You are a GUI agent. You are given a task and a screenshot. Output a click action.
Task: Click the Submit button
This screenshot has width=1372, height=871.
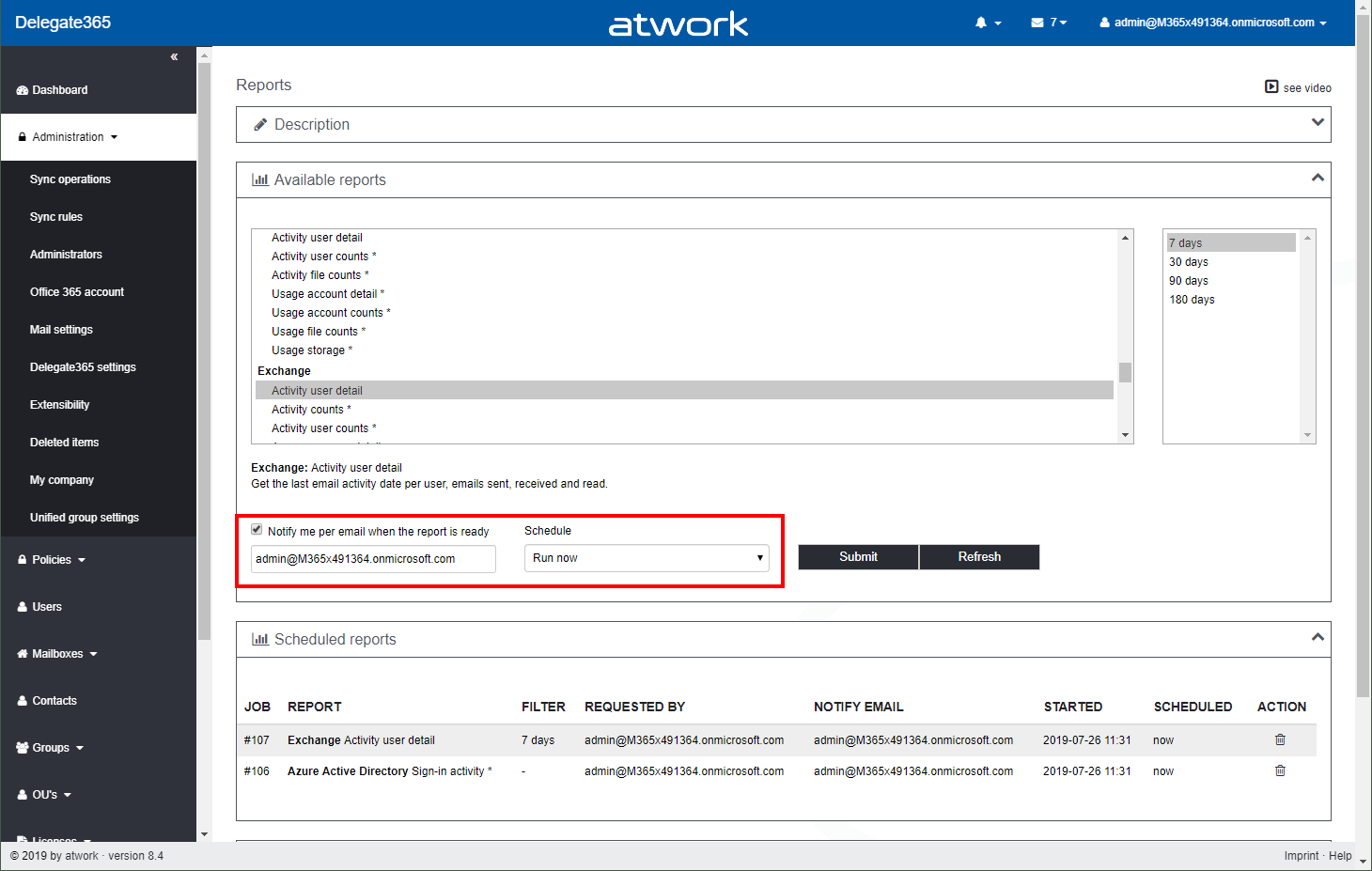point(858,557)
